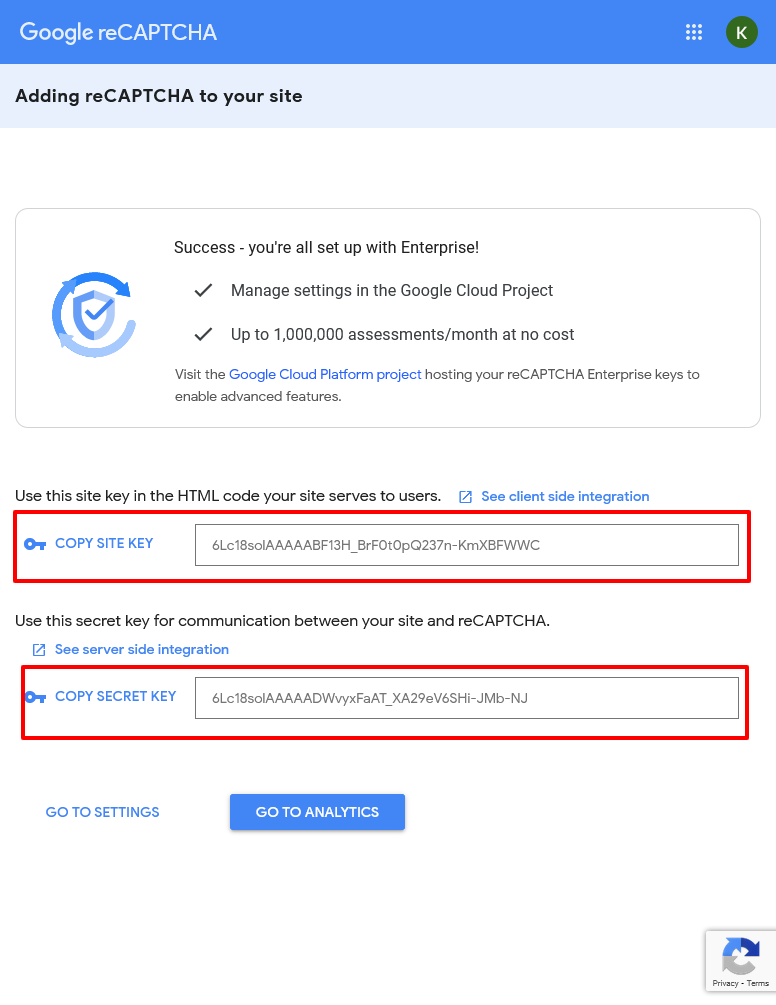Follow See client side integration link
Image resolution: width=776 pixels, height=1005 pixels.
click(x=565, y=496)
